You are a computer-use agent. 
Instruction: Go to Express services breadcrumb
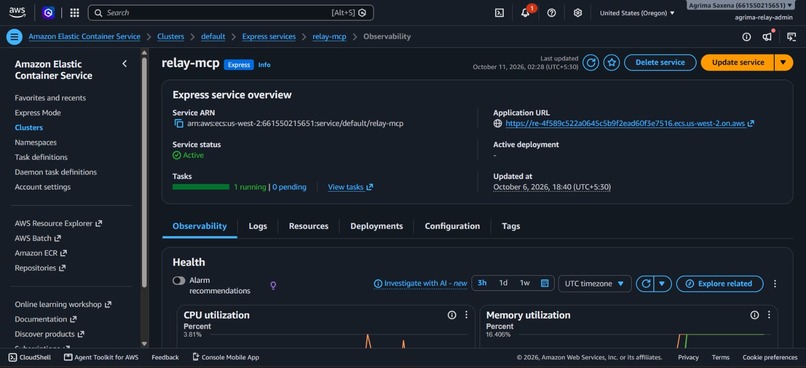point(269,36)
